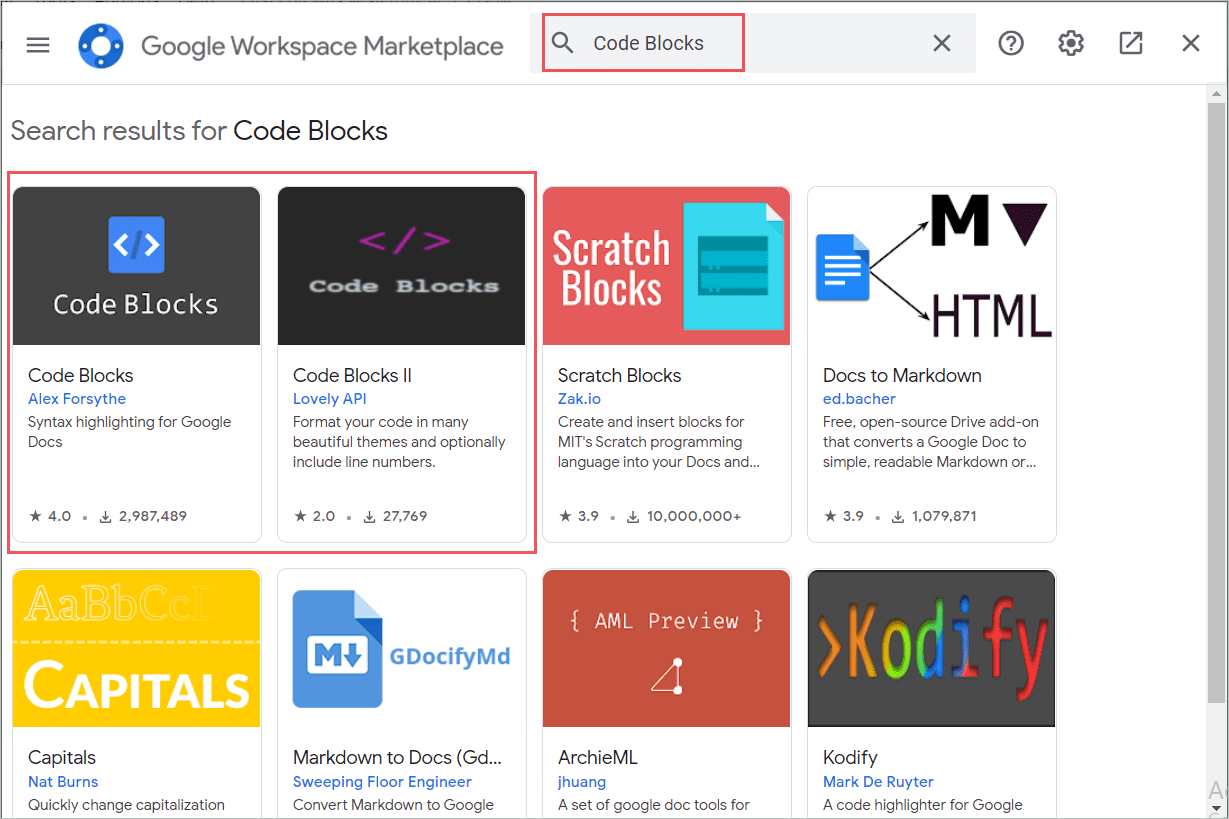
Task: Click the ArchieML app title
Action: tap(597, 758)
